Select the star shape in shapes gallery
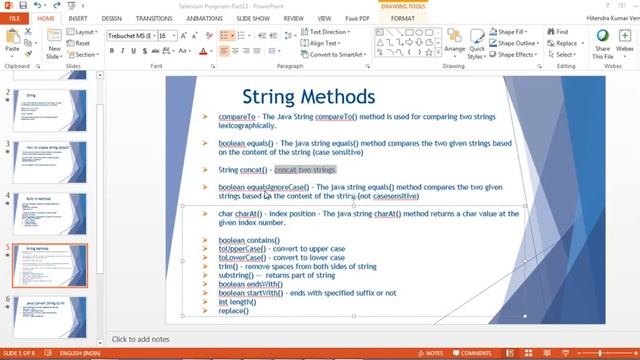Viewport: 640px width, 360px height. (x=429, y=52)
